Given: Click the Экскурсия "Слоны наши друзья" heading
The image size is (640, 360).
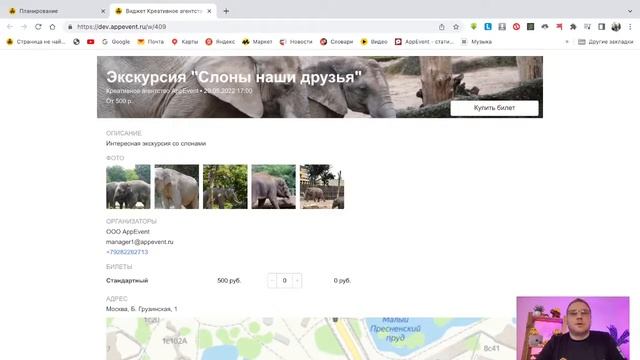Looking at the screenshot, I should point(234,77).
